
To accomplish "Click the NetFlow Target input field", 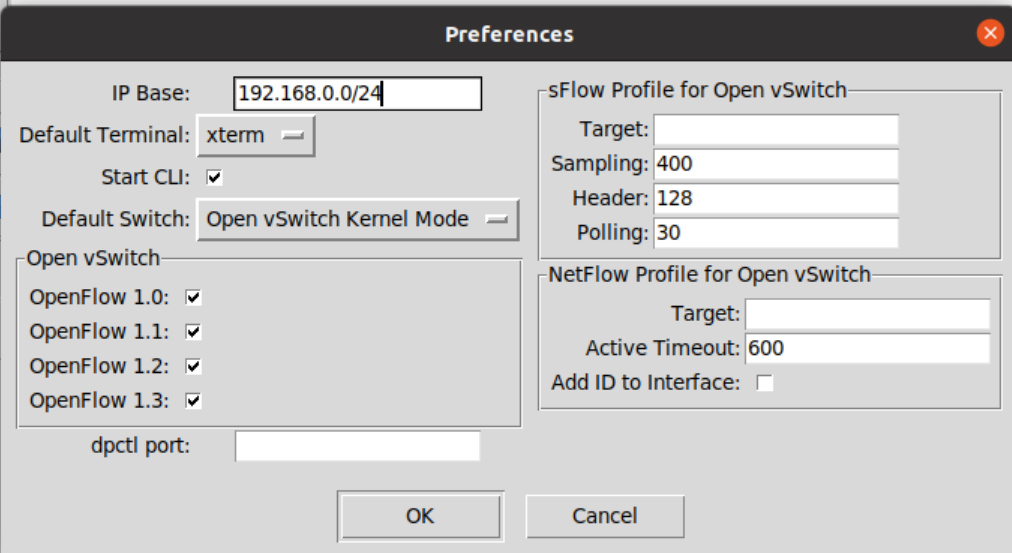I will click(x=867, y=314).
